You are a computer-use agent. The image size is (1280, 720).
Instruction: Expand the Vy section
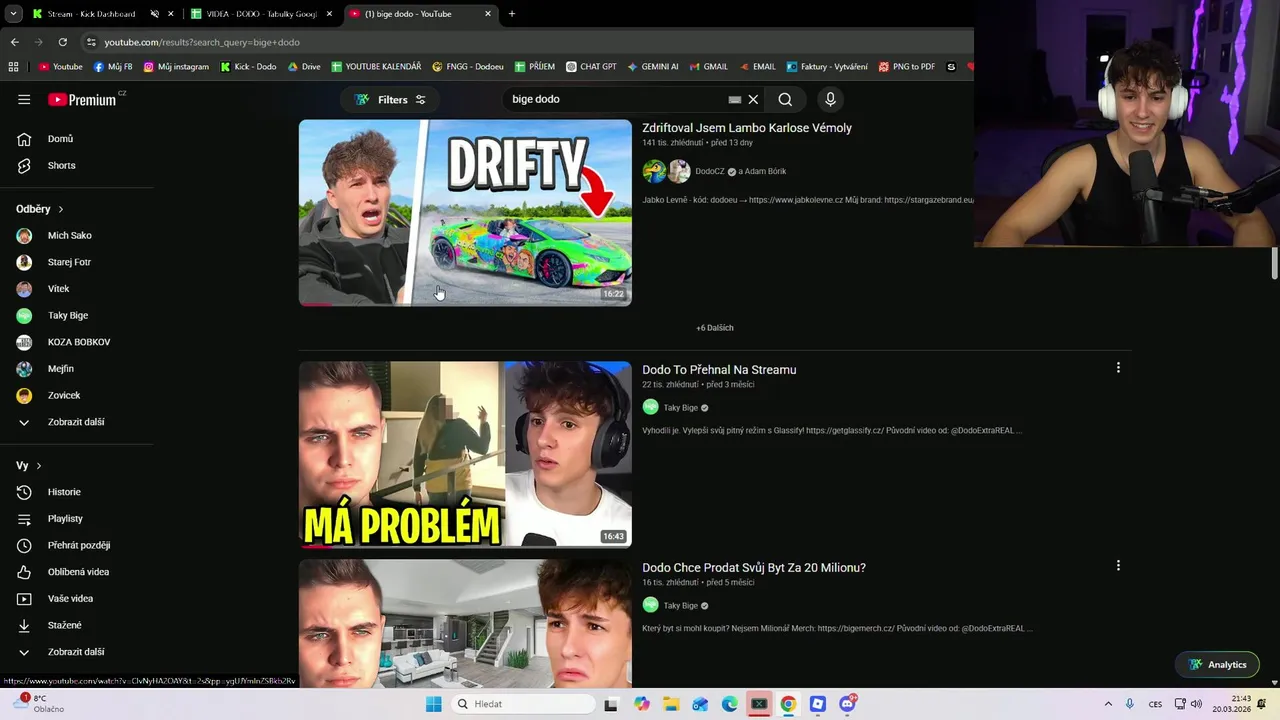[29, 466]
